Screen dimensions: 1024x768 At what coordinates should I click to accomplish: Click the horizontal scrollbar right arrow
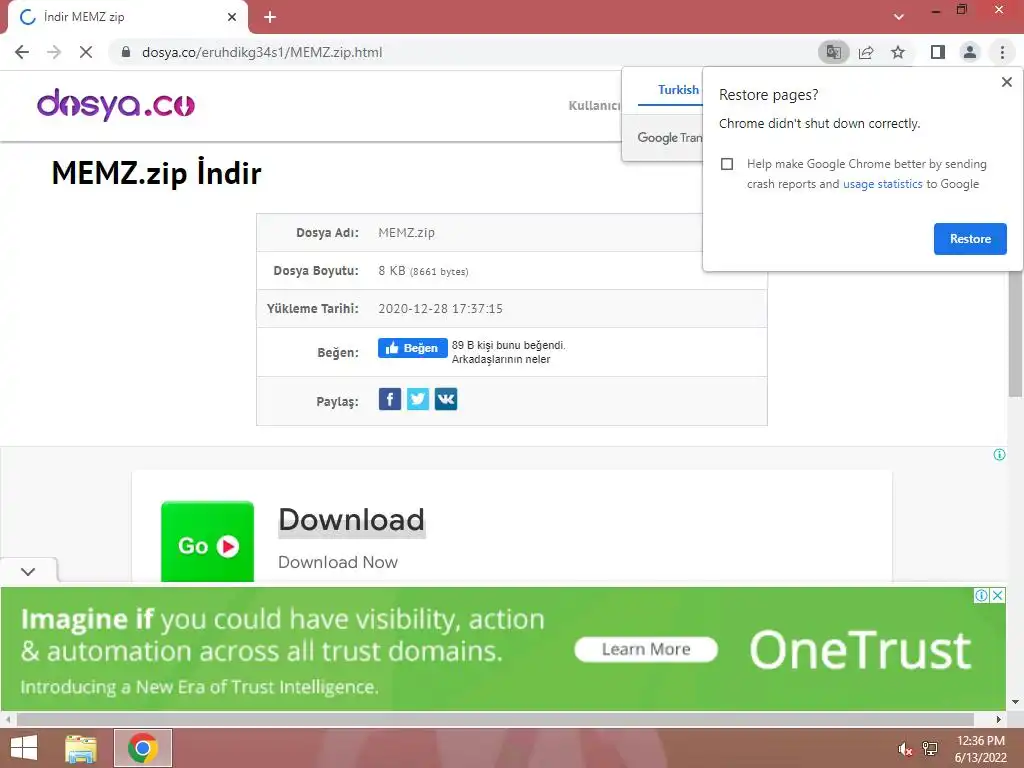point(999,719)
